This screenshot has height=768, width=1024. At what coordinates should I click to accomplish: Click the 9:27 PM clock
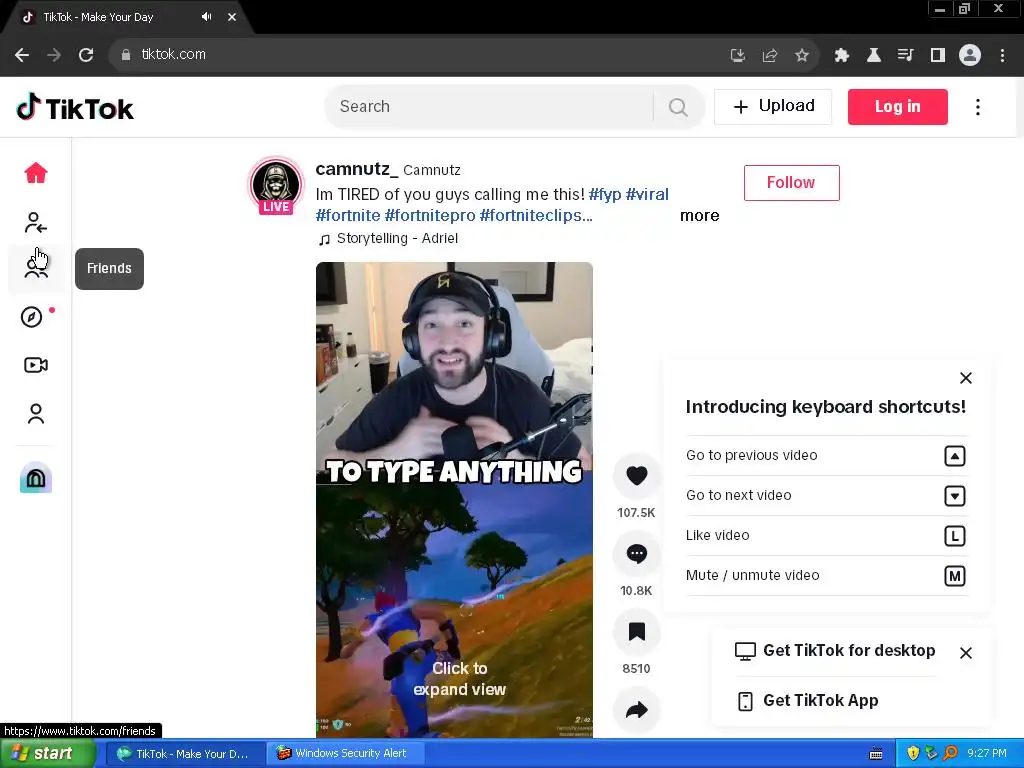pos(987,754)
